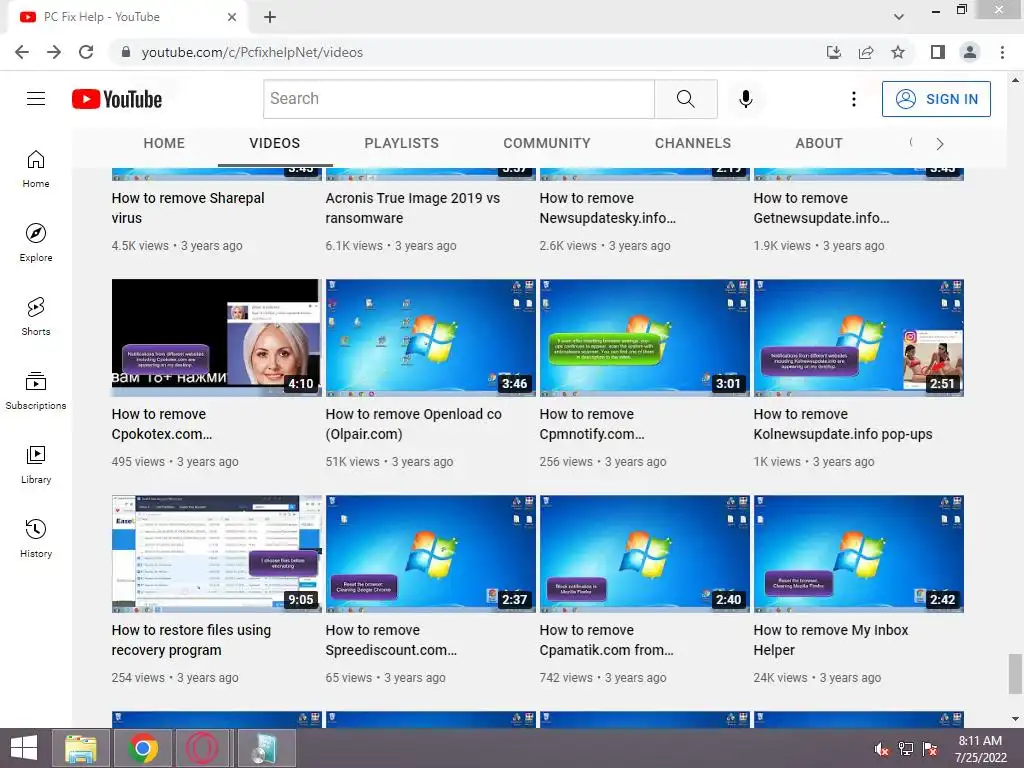
Task: Click the search magnifier button
Action: (x=686, y=99)
